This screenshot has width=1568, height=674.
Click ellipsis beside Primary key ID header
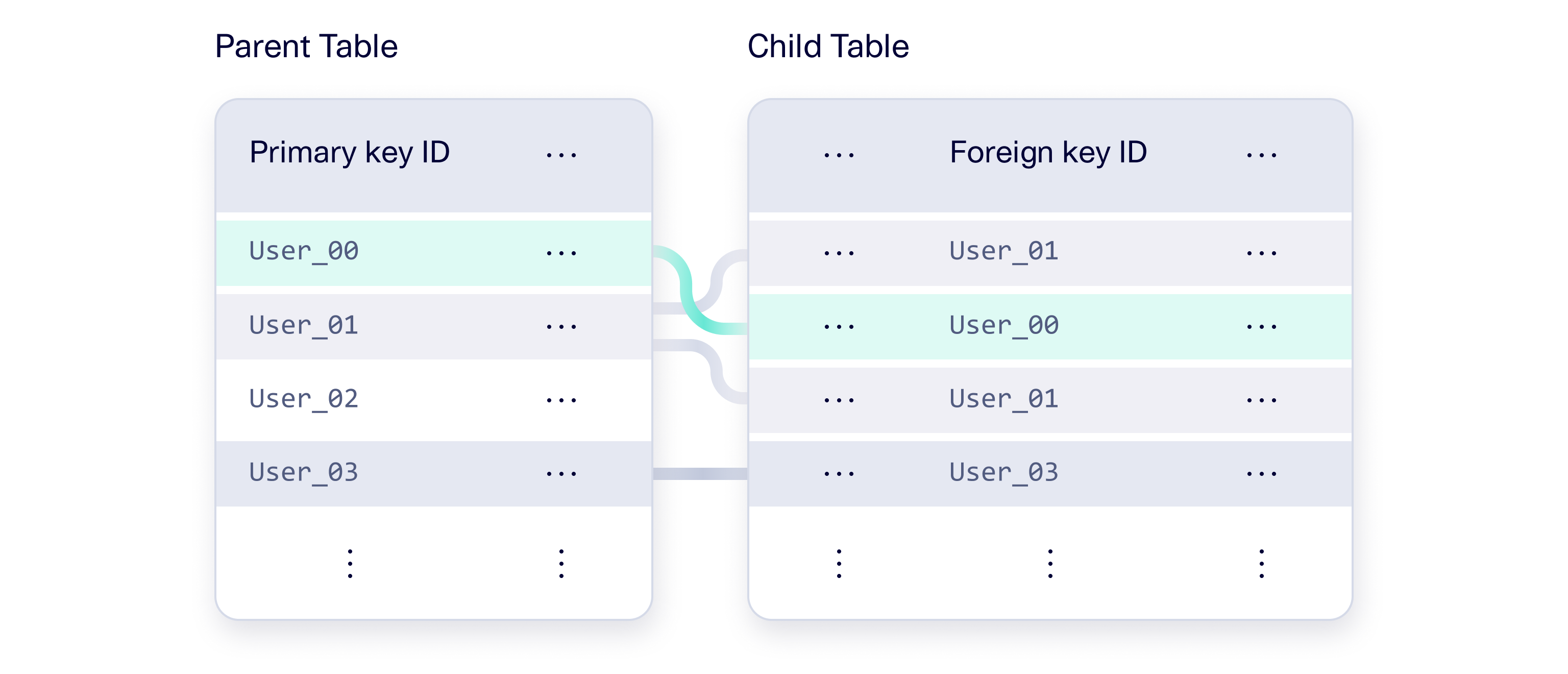point(561,156)
